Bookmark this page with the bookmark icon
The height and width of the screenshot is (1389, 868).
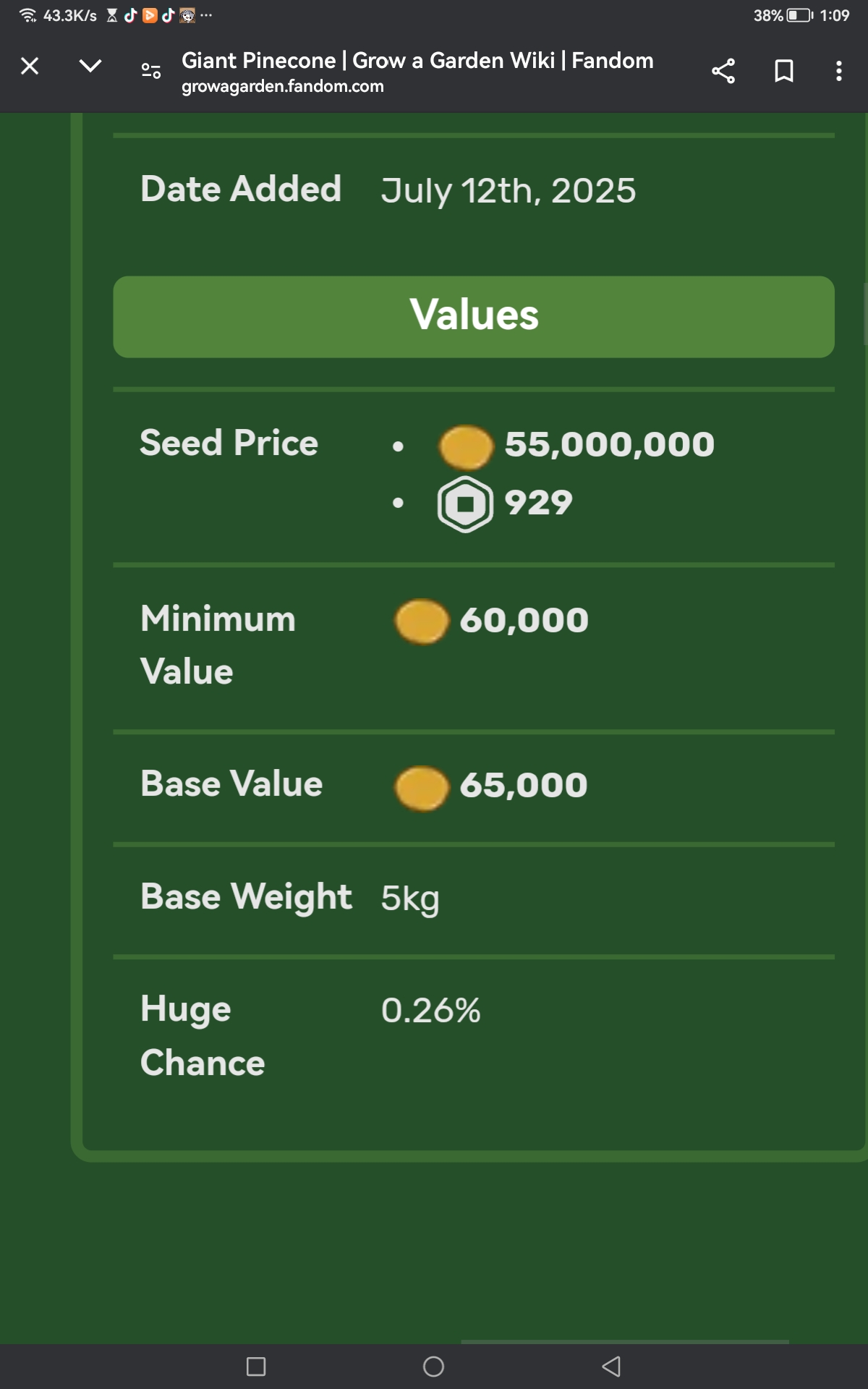point(784,71)
